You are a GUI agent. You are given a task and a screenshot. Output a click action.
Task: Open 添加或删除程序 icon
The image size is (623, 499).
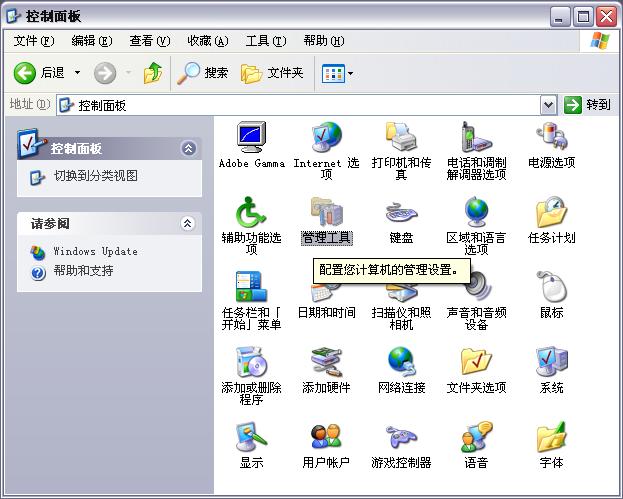point(251,363)
